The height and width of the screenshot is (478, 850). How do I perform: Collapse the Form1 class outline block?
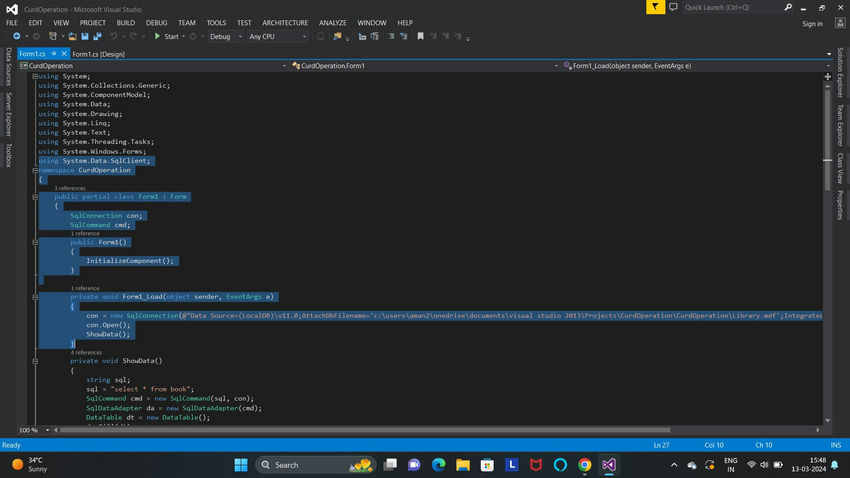(35, 197)
